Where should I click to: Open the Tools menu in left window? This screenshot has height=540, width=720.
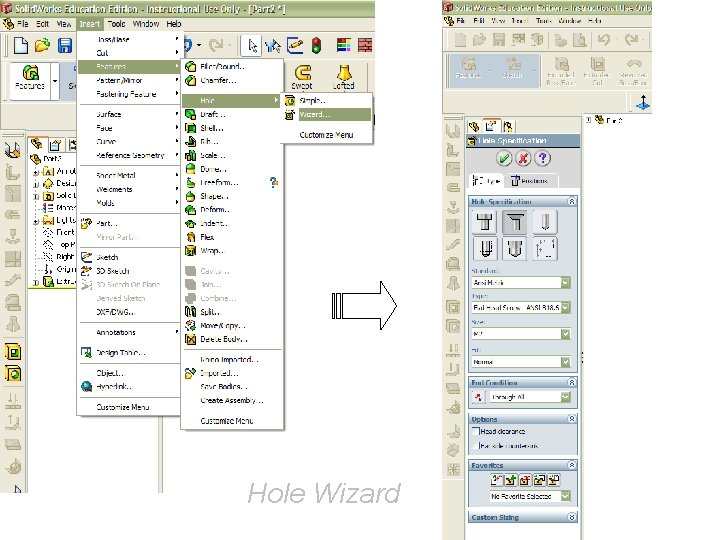[x=116, y=24]
